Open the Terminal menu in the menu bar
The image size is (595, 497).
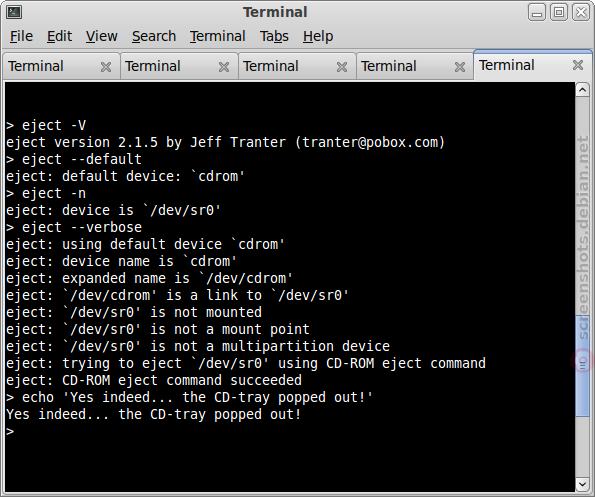218,36
